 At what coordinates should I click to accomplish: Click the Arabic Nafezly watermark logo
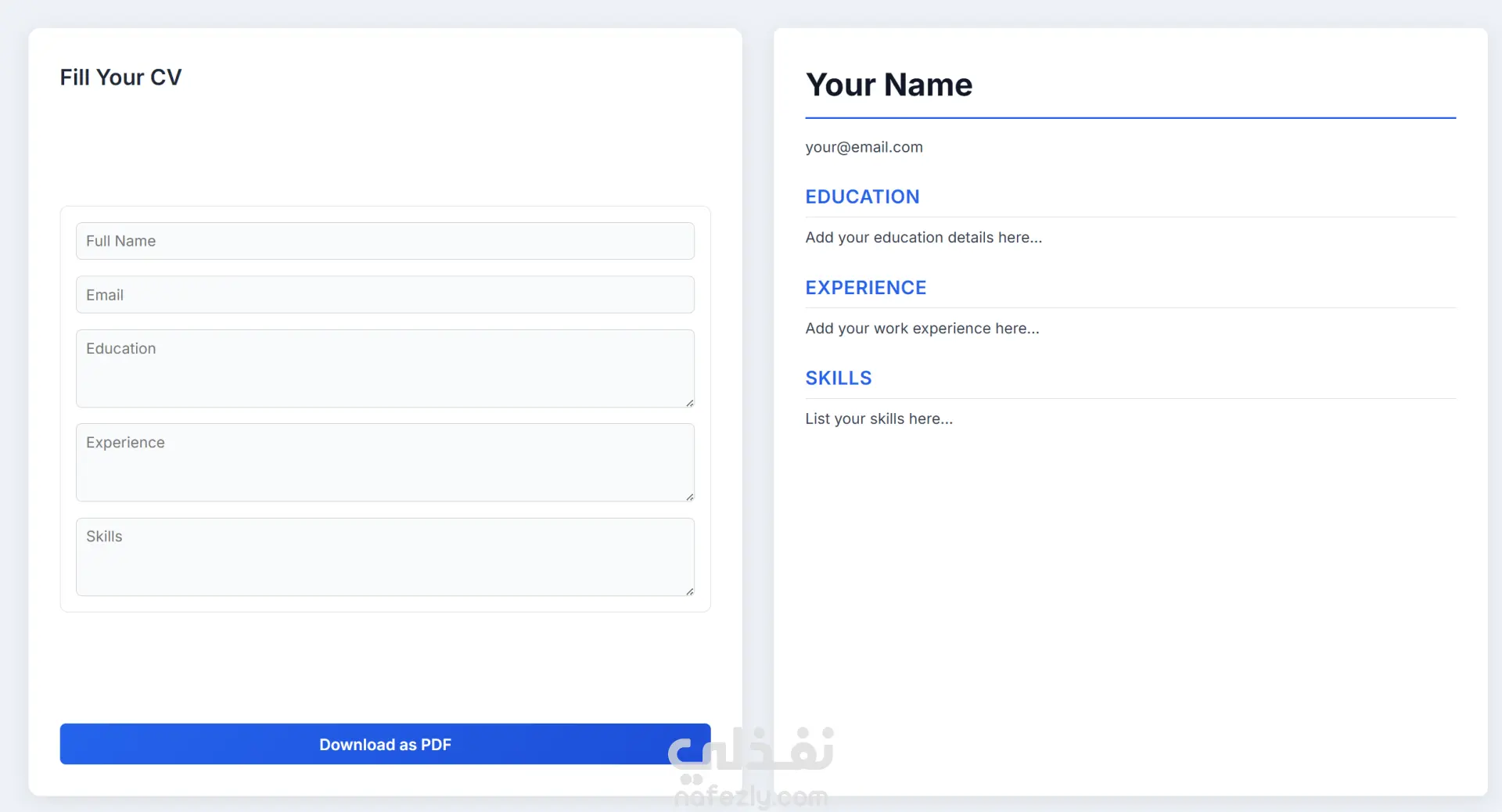pos(751,752)
